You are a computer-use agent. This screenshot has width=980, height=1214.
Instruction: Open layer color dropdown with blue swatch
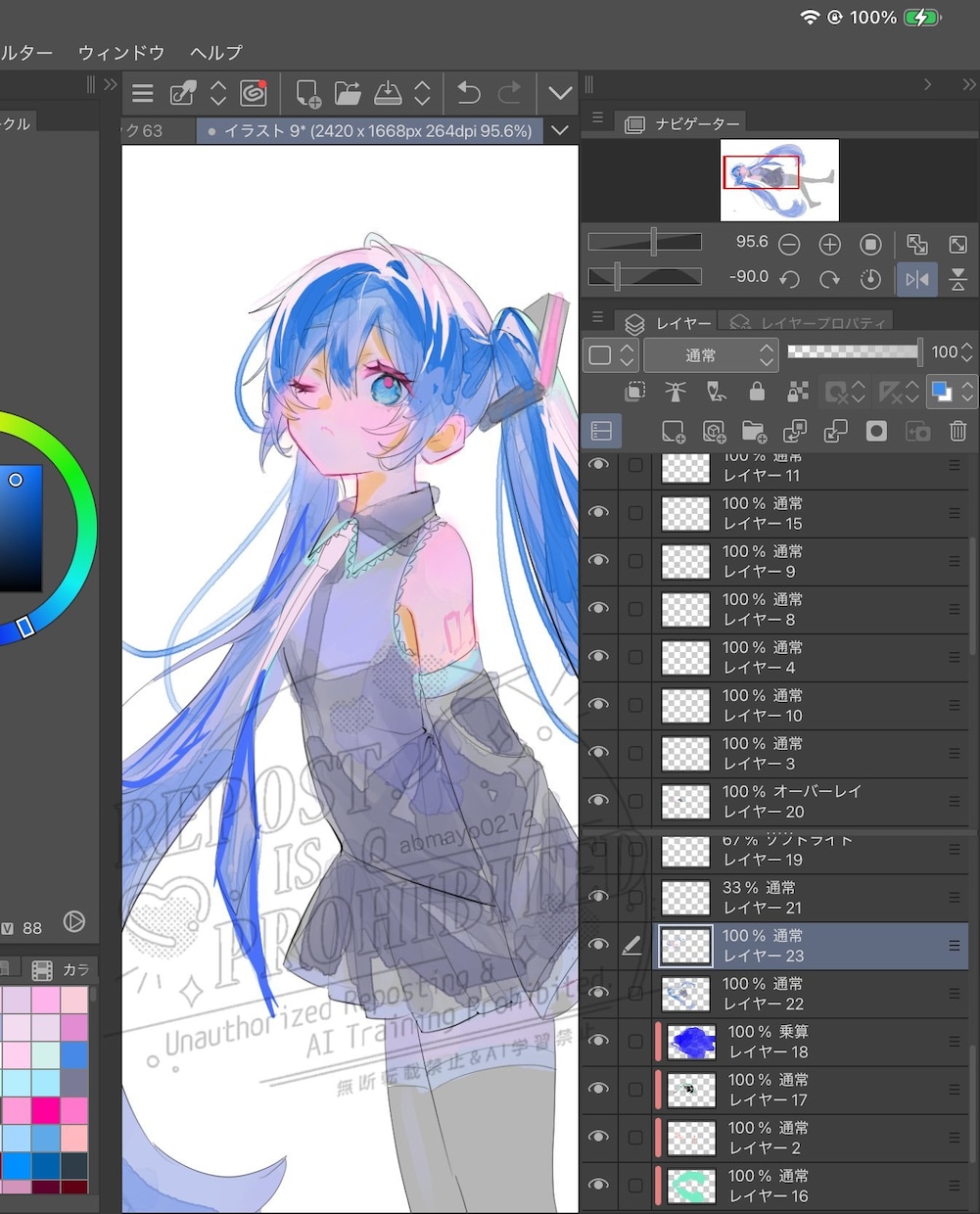952,393
